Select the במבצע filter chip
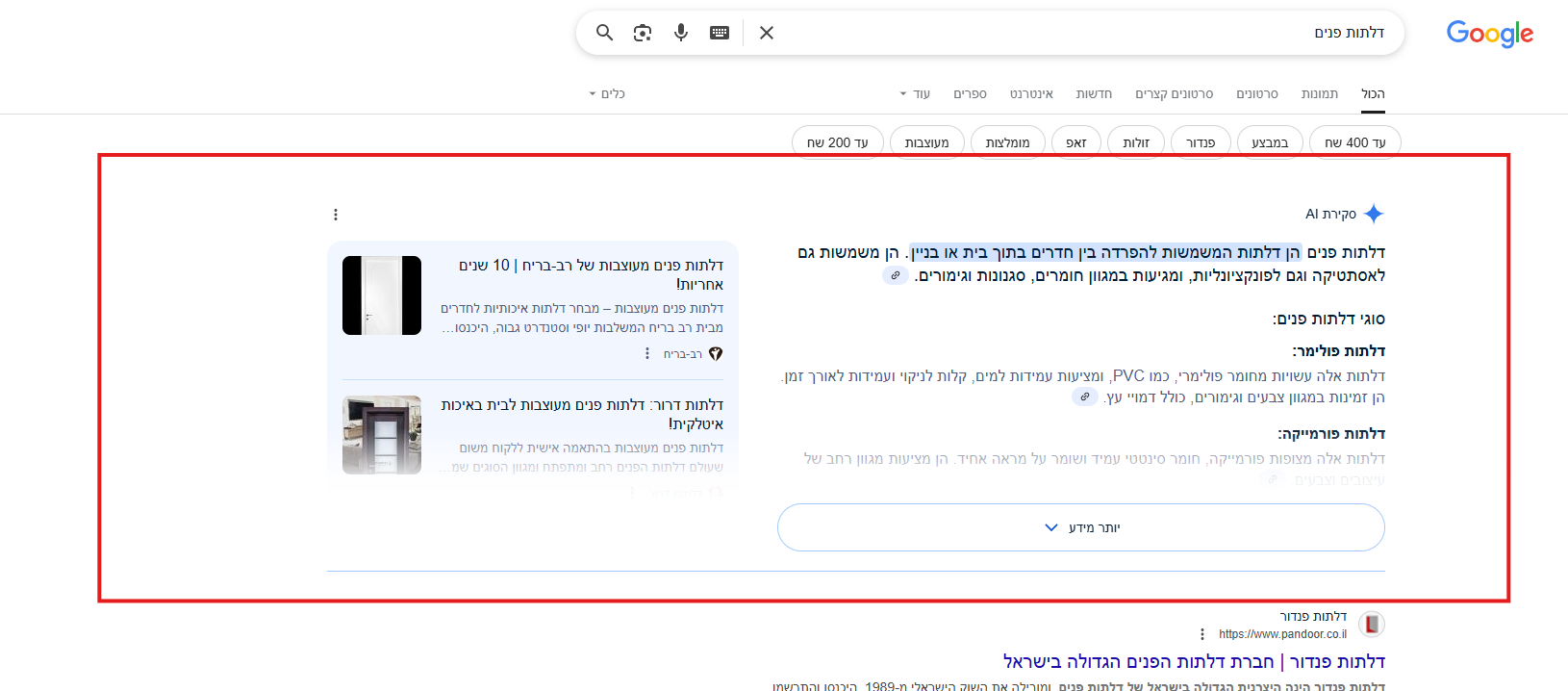 (x=1270, y=142)
